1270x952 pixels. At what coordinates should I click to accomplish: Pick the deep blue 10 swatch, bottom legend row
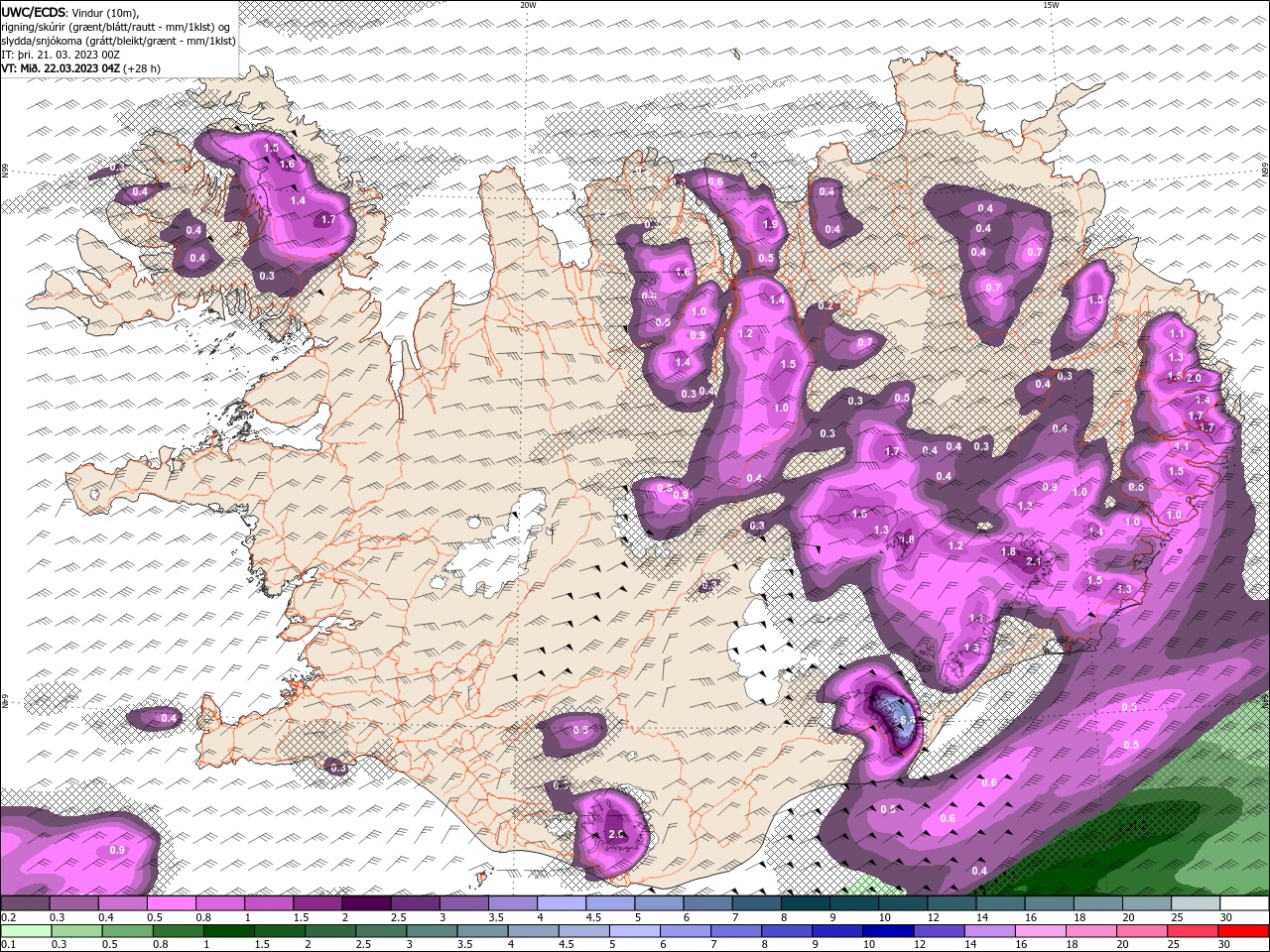889,932
